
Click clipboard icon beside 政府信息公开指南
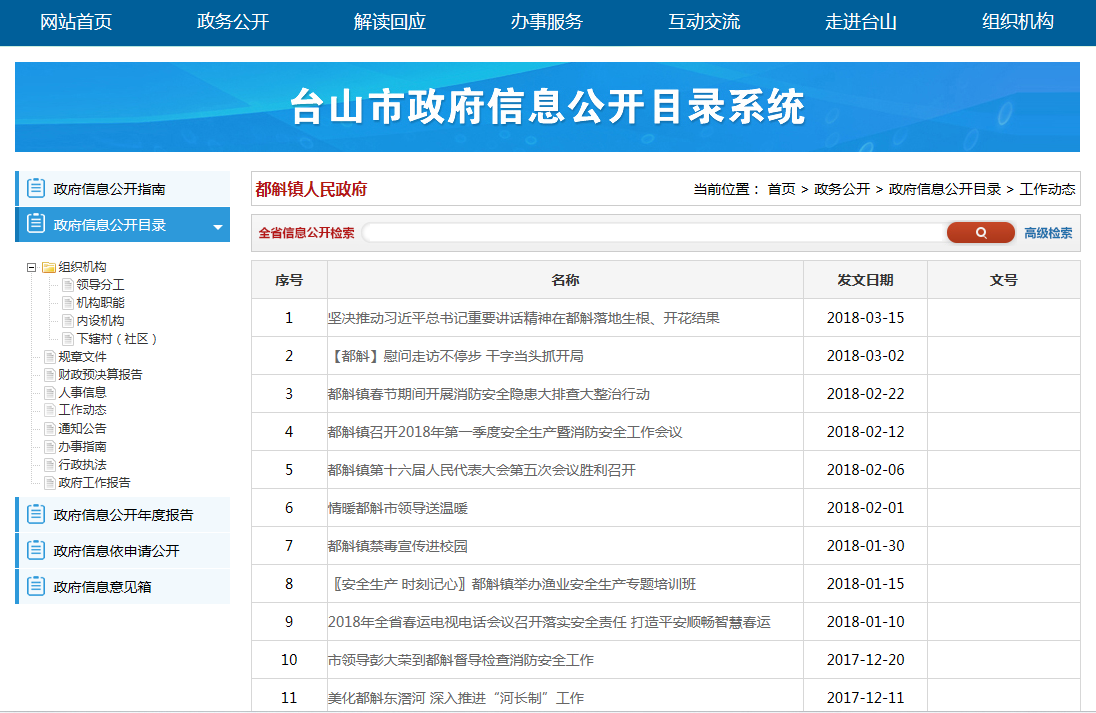click(36, 188)
